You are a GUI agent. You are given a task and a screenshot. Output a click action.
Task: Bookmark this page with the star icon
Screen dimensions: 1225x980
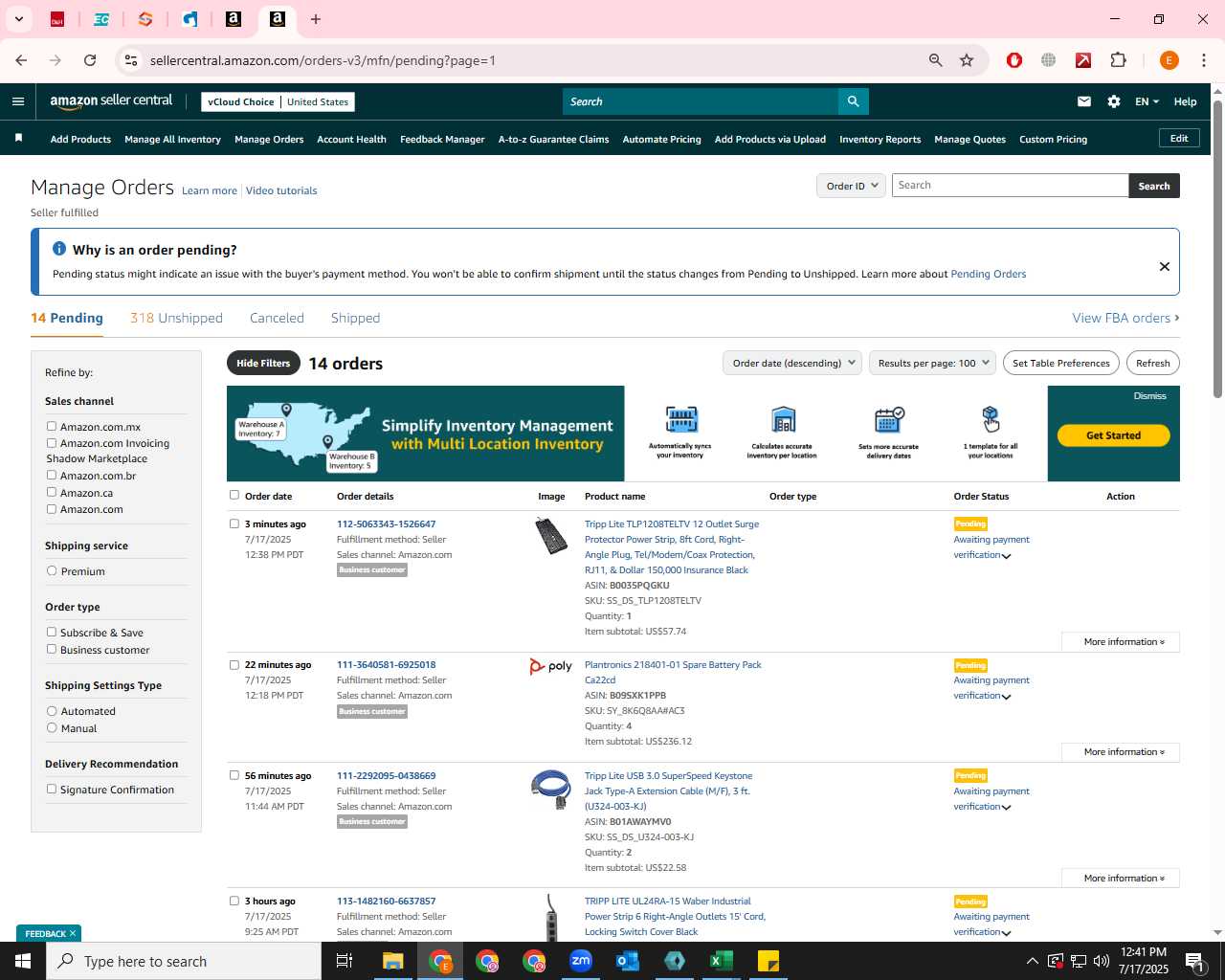click(x=967, y=60)
